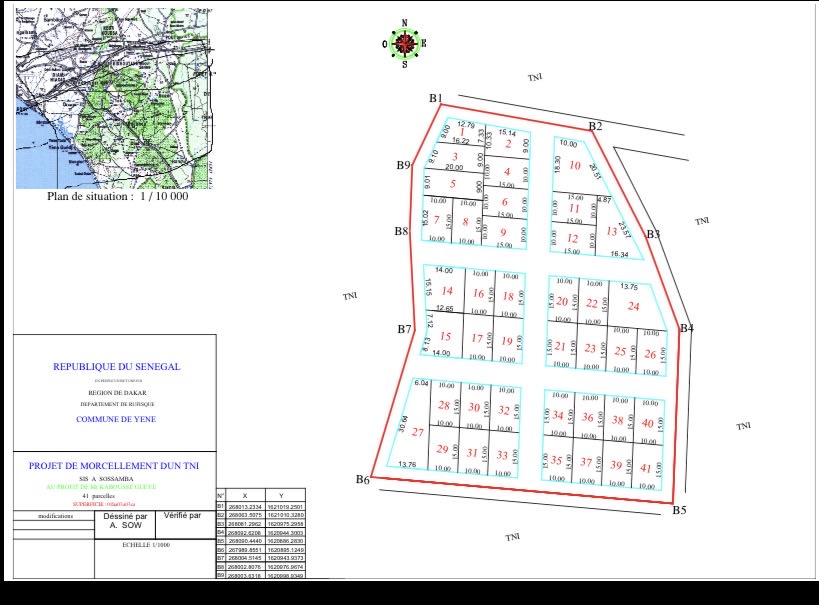Select 'PROJET DE MORCELLEMENT DUN TNI' title
819x605 pixels.
coord(114,466)
